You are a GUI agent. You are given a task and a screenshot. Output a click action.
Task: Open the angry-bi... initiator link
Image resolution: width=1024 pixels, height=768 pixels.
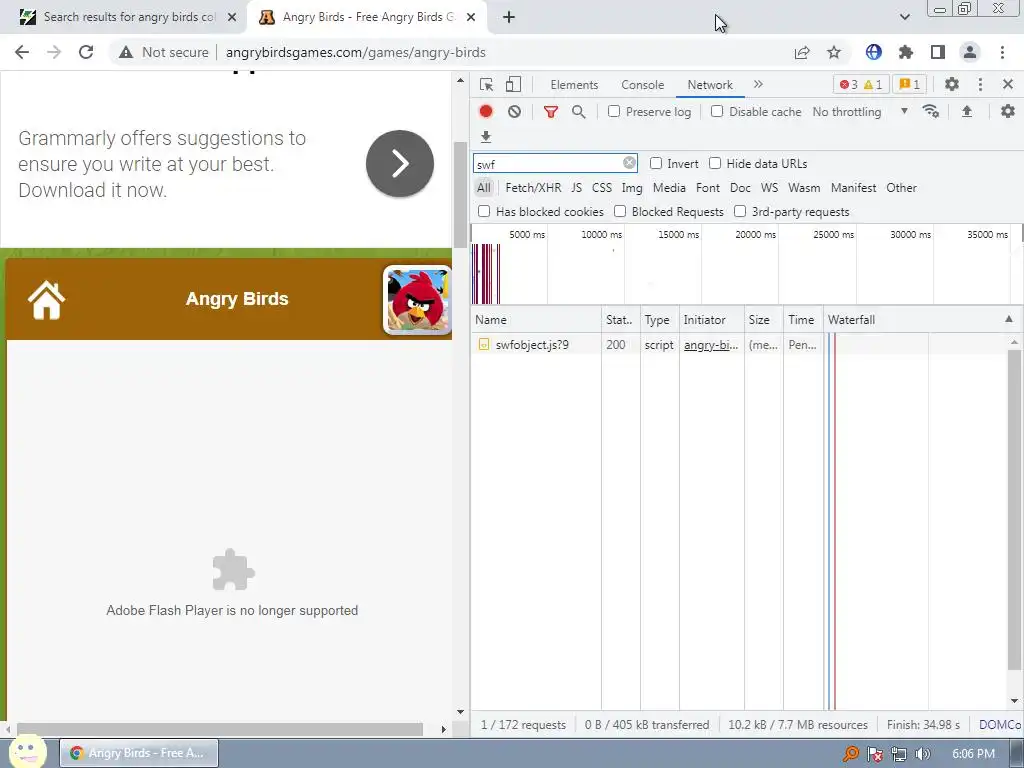tap(711, 345)
